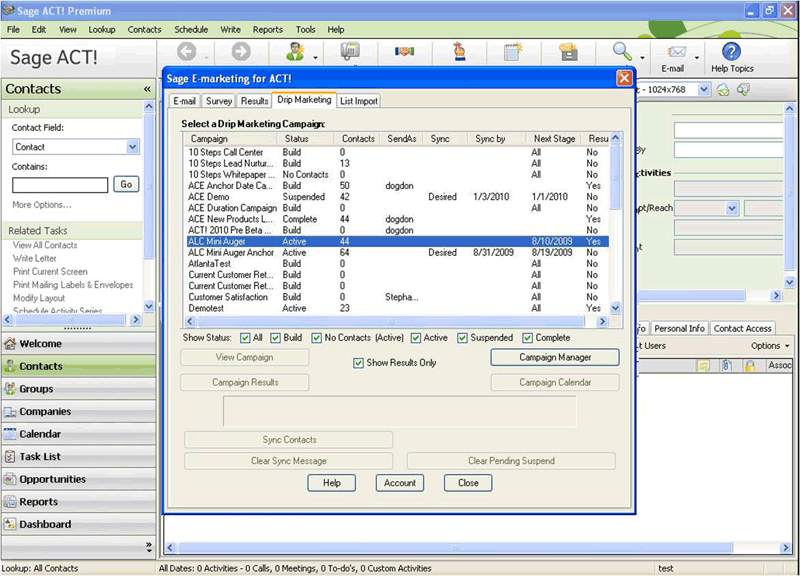Click the History file-box toolbar icon
Viewport: 800px width, 576px height.
(x=568, y=52)
